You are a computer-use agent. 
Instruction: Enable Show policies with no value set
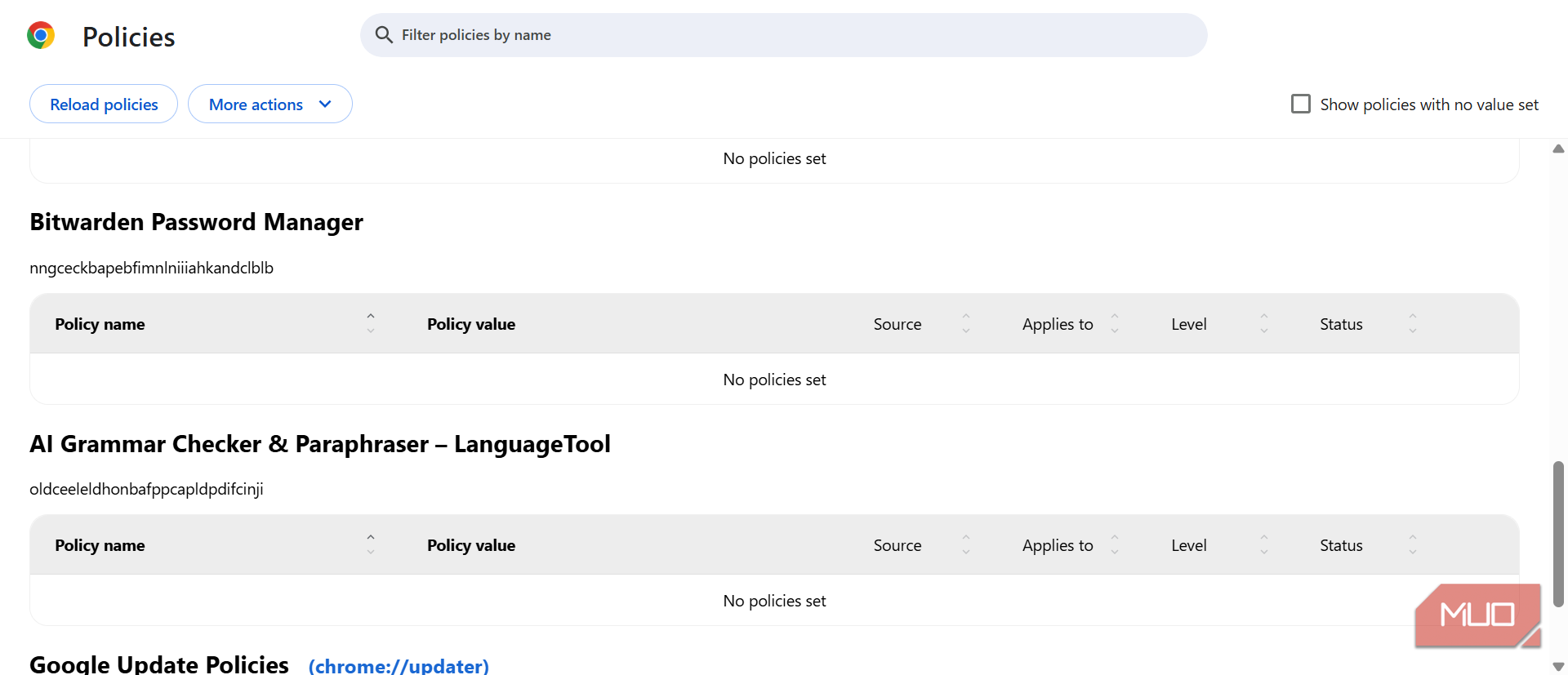(1301, 104)
